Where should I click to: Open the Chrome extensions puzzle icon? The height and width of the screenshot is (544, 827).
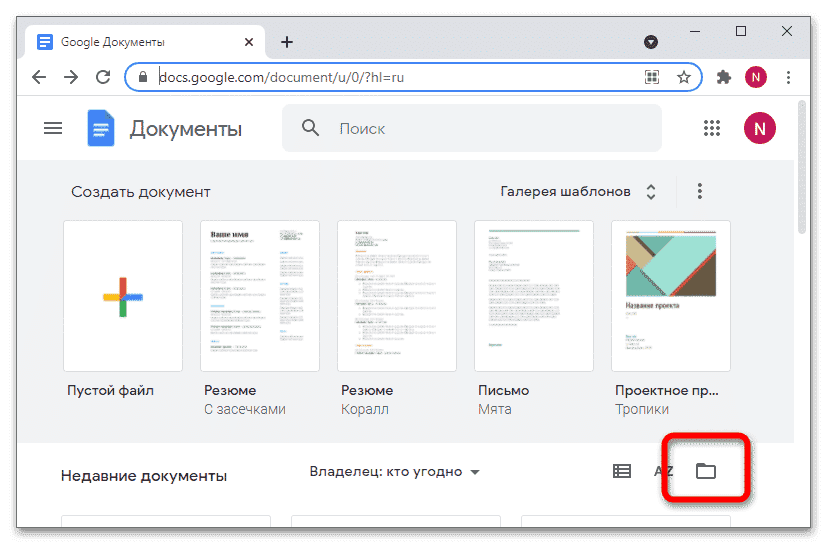pos(724,77)
